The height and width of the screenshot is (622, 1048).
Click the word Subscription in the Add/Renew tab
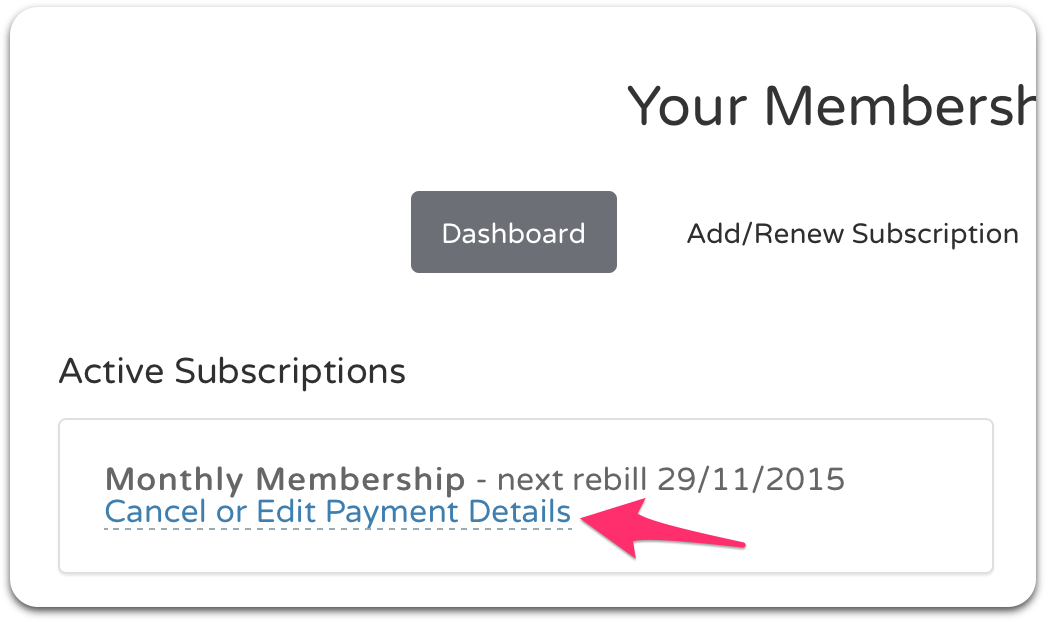coord(935,234)
